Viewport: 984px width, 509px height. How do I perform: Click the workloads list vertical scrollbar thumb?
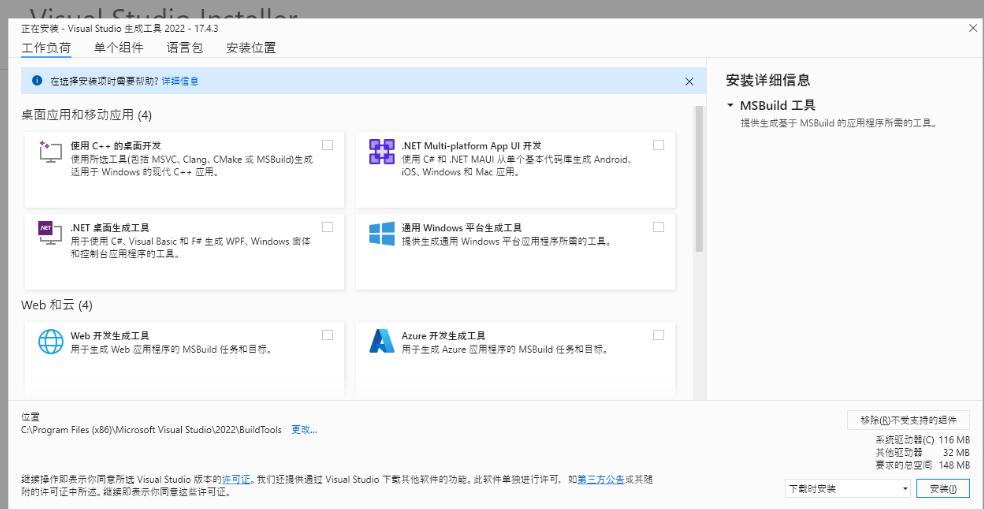pos(699,179)
